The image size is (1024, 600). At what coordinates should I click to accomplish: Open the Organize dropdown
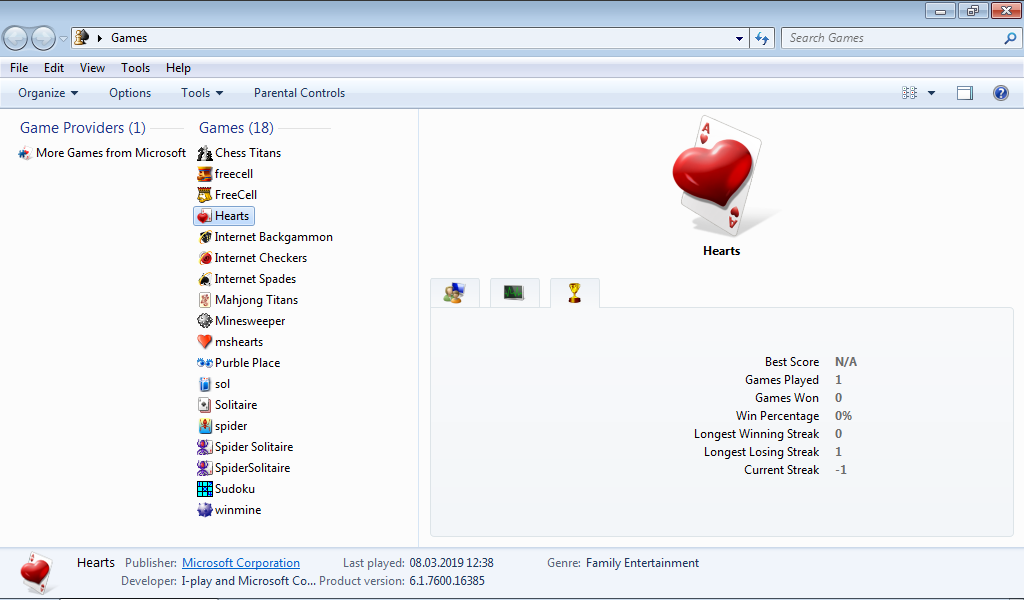click(x=48, y=93)
